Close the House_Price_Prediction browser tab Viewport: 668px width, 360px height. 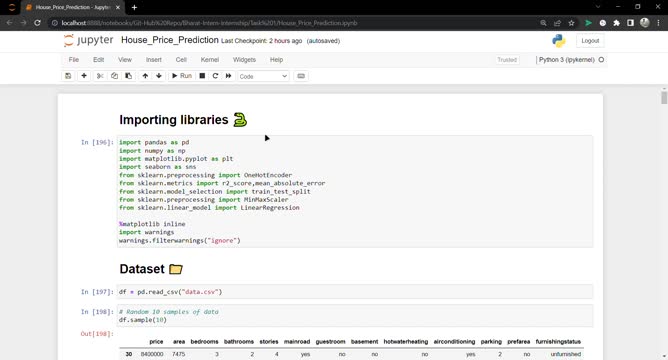click(118, 7)
